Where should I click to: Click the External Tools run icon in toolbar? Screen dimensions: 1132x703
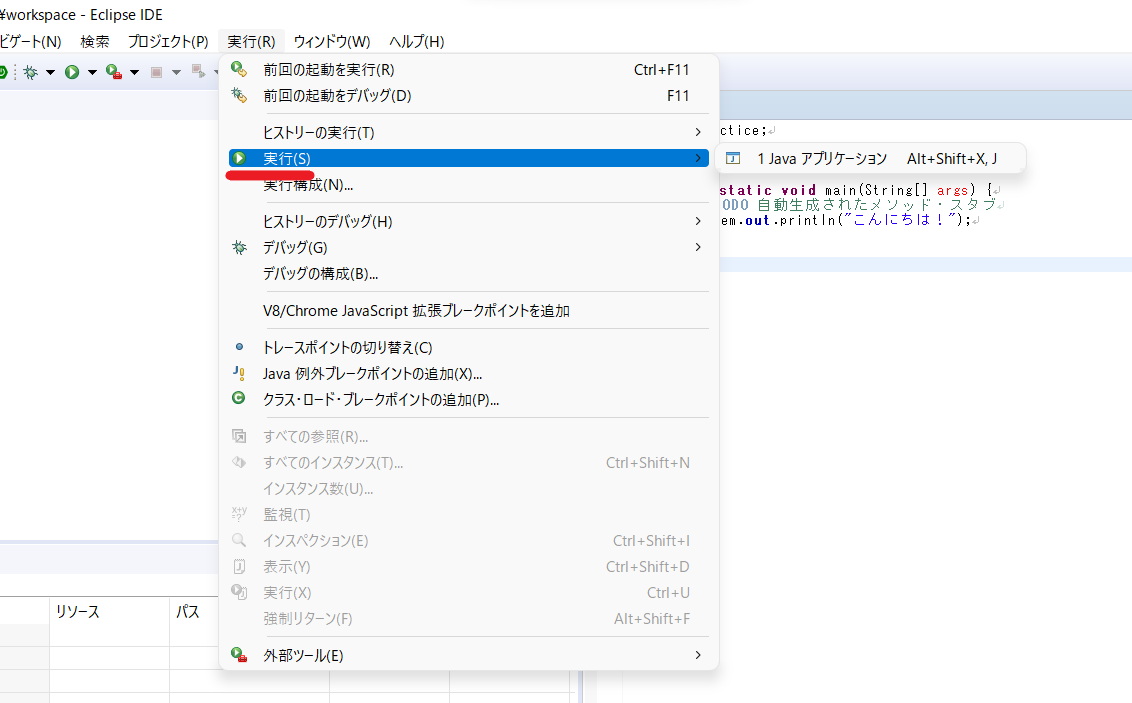113,72
